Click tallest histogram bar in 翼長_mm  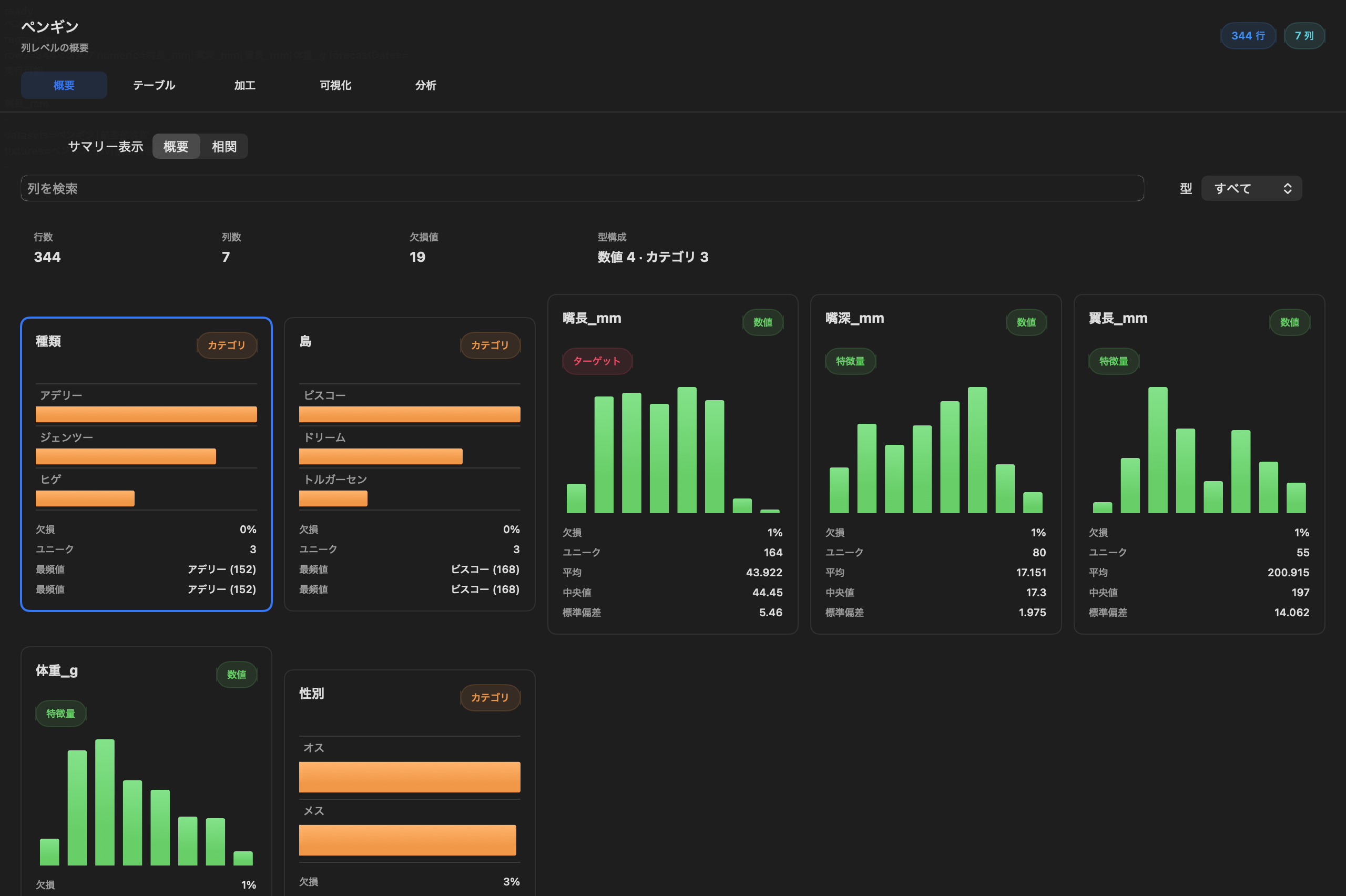pos(1157,450)
